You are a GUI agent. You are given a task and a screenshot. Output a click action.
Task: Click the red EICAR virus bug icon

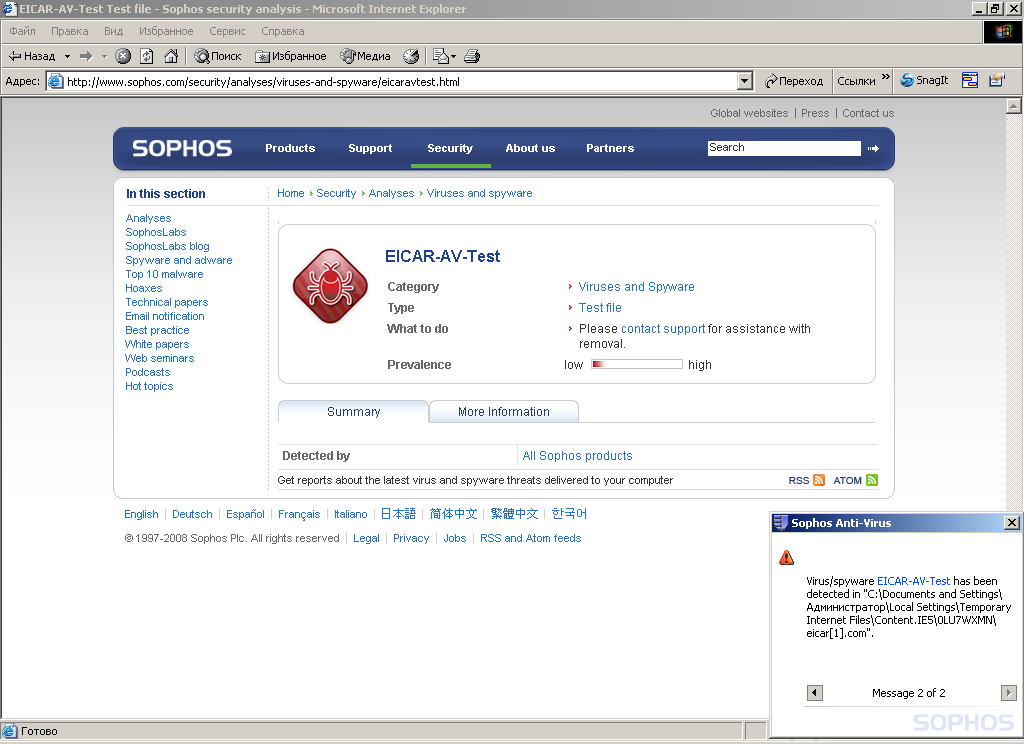(x=330, y=285)
